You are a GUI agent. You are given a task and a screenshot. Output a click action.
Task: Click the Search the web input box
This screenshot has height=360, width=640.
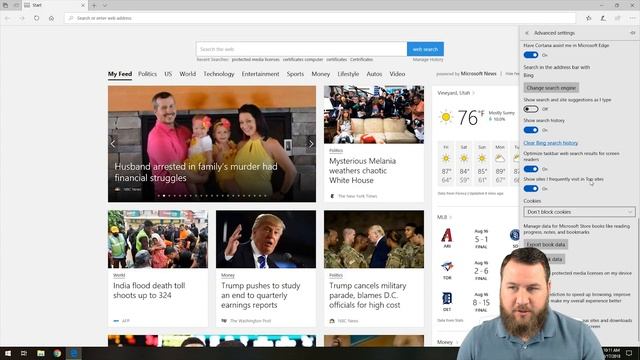301,49
